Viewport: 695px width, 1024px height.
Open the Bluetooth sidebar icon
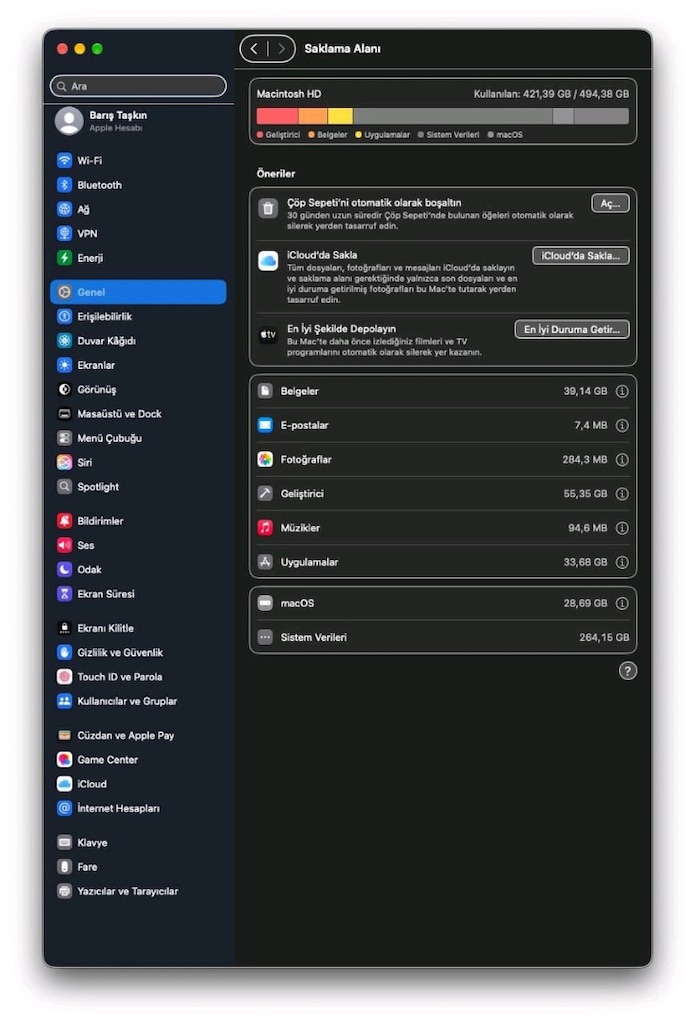click(64, 185)
